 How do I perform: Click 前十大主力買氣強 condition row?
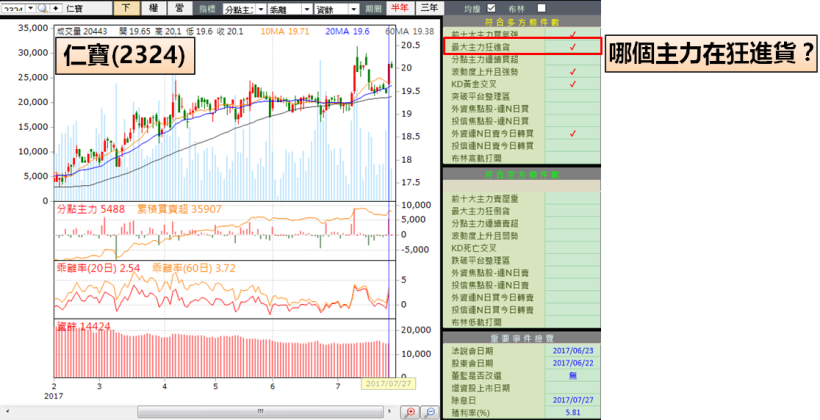click(521, 35)
